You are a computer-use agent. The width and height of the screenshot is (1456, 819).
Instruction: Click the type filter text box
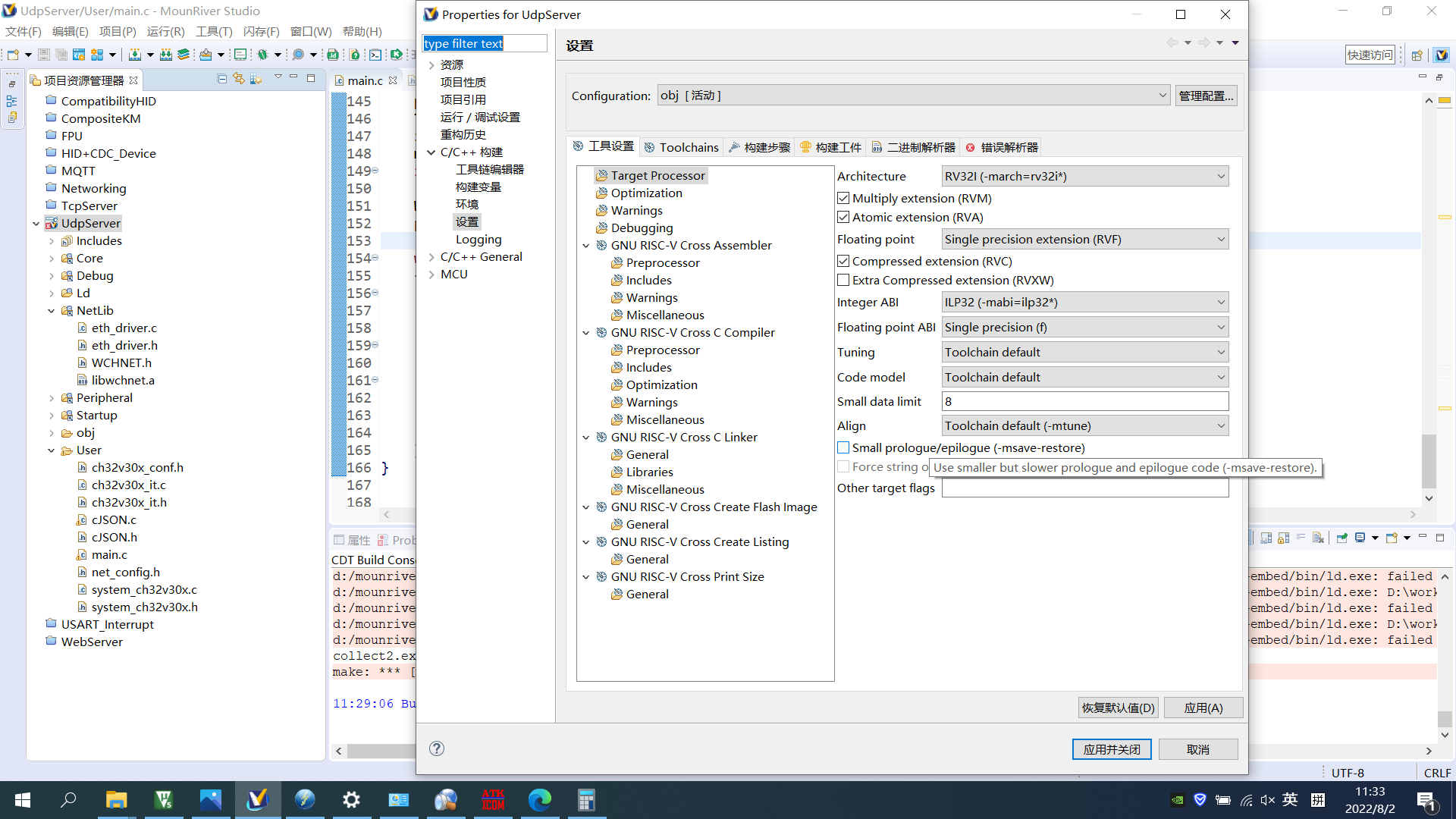485,43
